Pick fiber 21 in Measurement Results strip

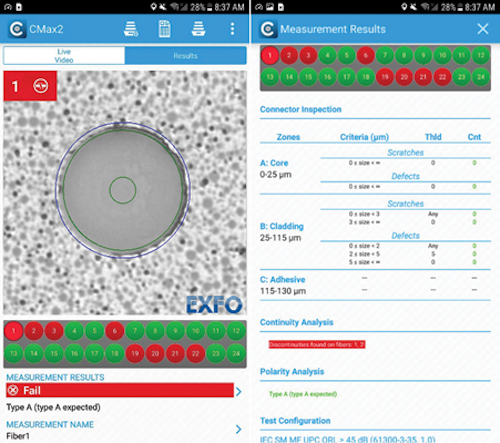[423, 77]
